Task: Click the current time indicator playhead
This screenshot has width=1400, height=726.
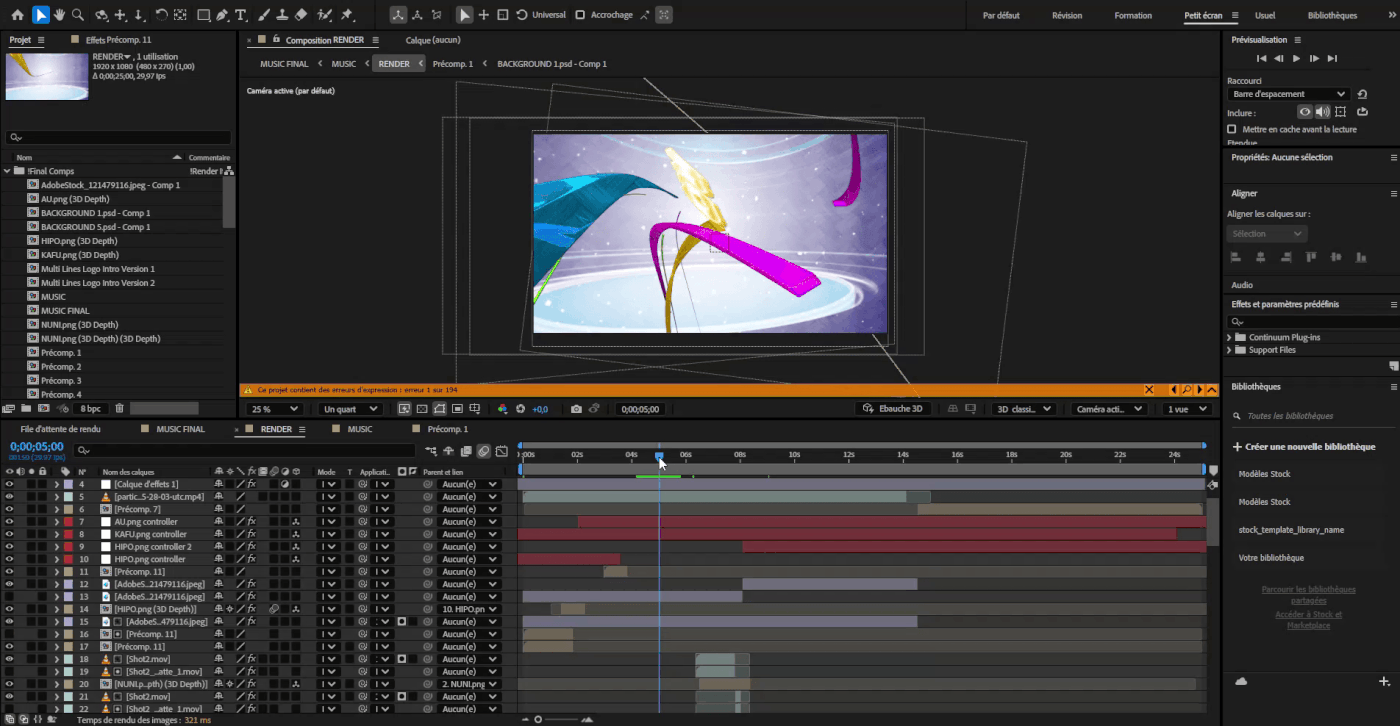Action: click(660, 453)
